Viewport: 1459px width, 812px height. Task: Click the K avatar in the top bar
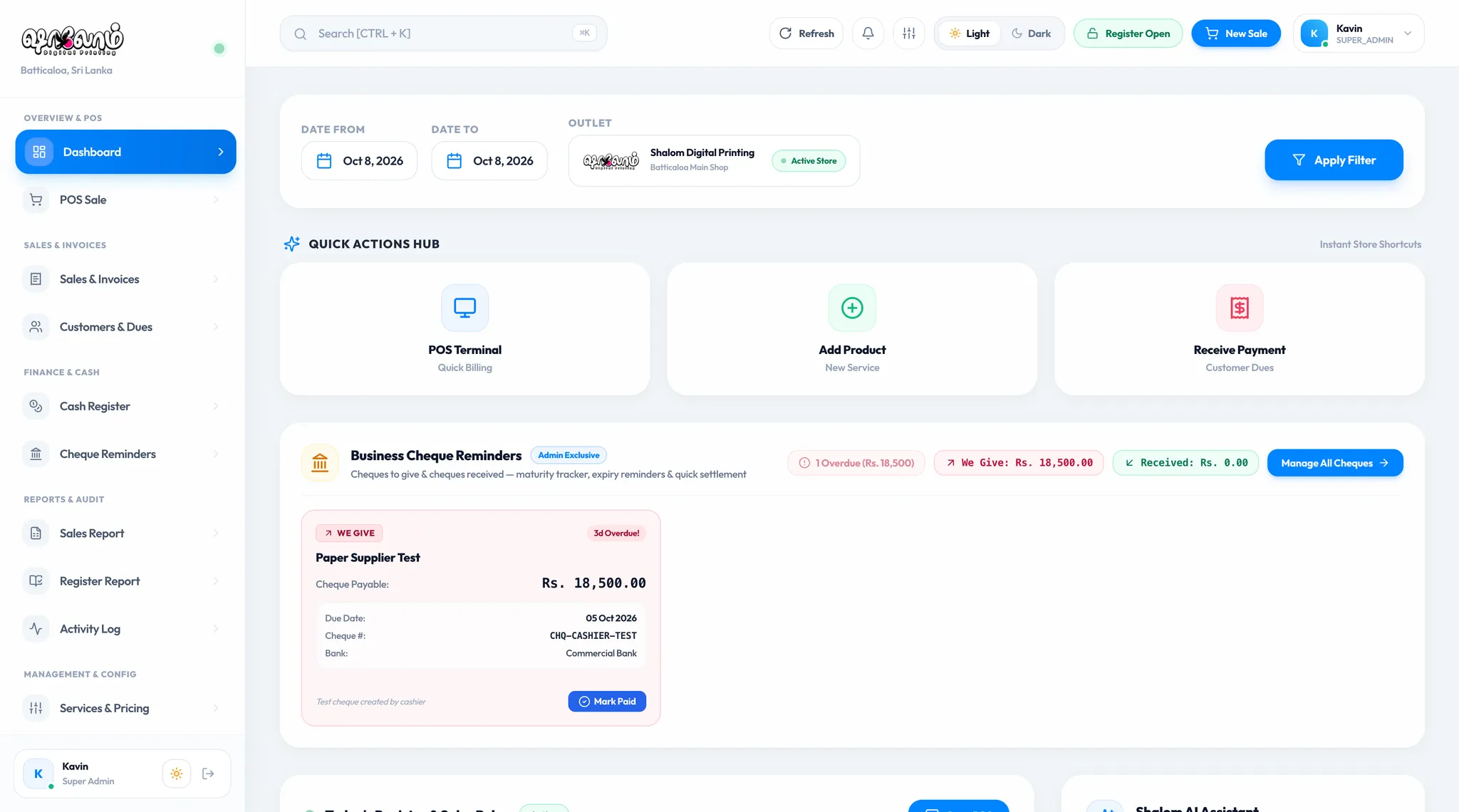[1314, 33]
